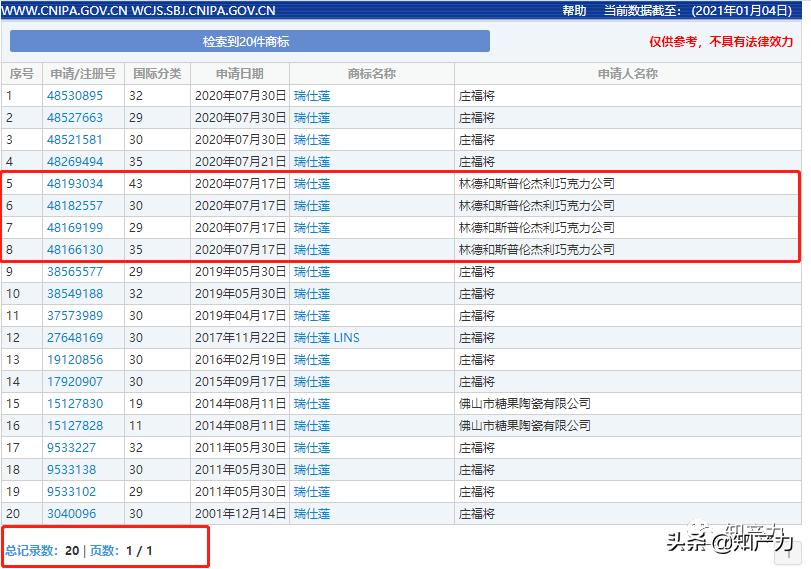The height and width of the screenshot is (569, 811).
Task: Open registration number 9533102
Action: click(x=71, y=491)
